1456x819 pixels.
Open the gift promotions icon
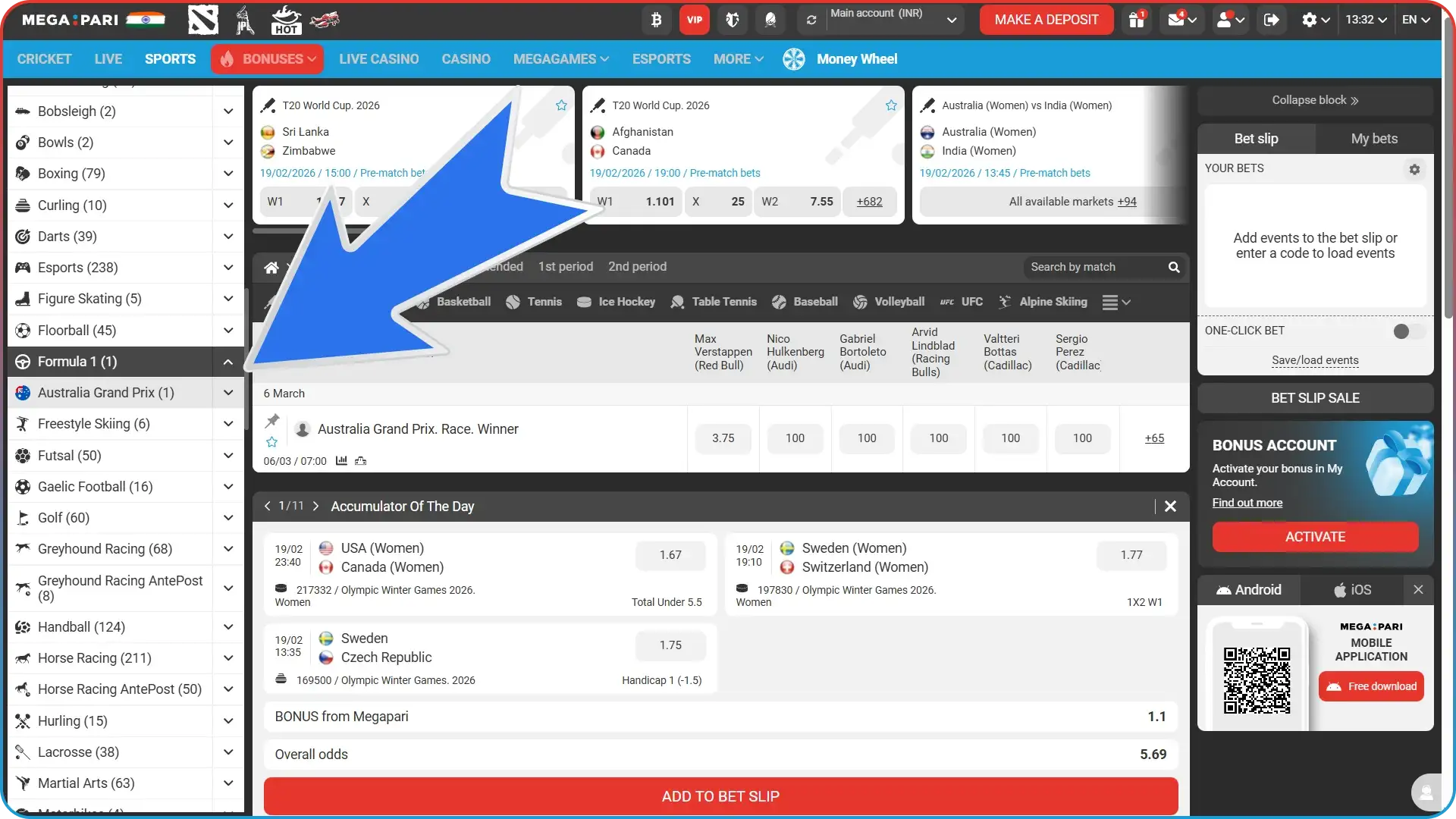(x=1137, y=20)
